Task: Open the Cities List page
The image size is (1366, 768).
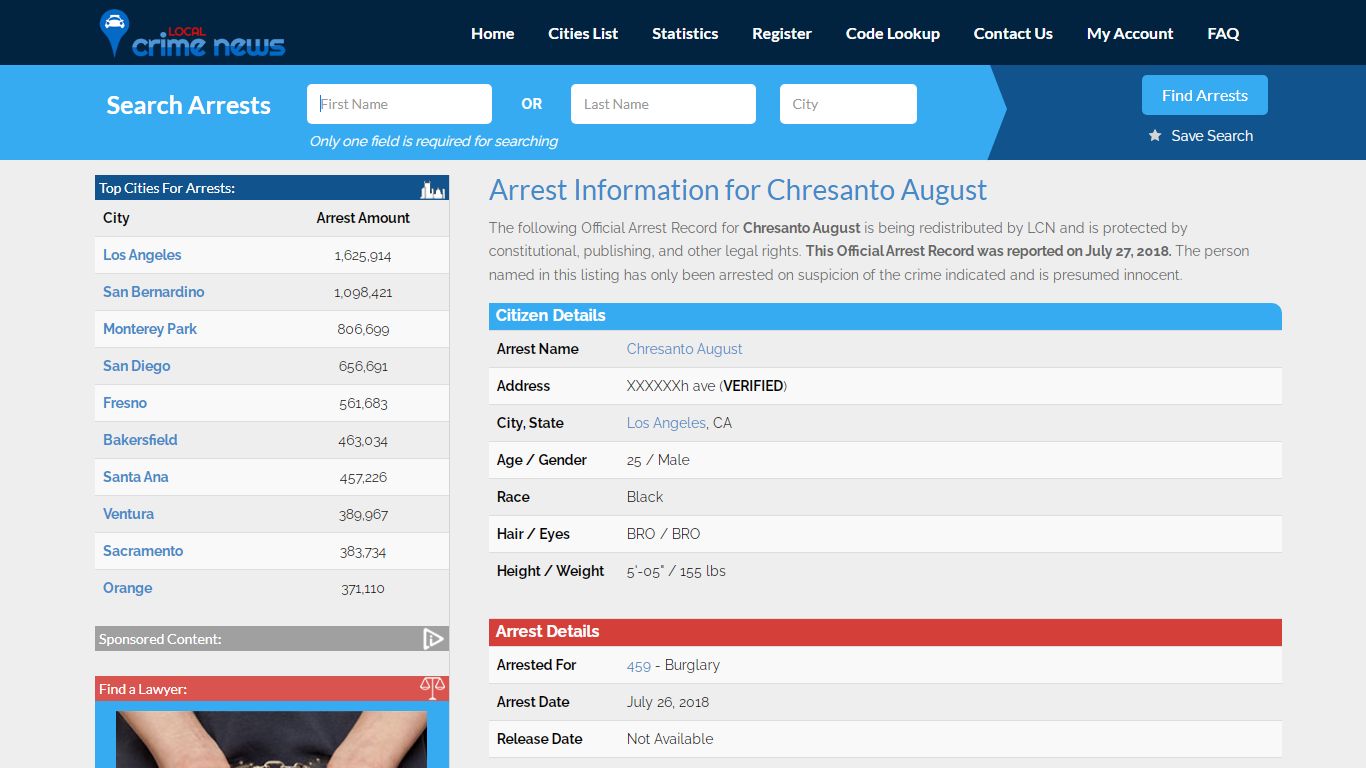Action: coord(583,34)
